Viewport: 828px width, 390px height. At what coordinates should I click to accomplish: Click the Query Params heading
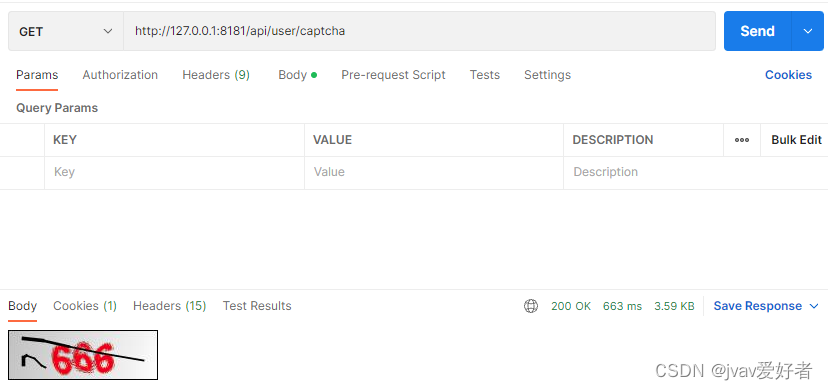coord(57,108)
